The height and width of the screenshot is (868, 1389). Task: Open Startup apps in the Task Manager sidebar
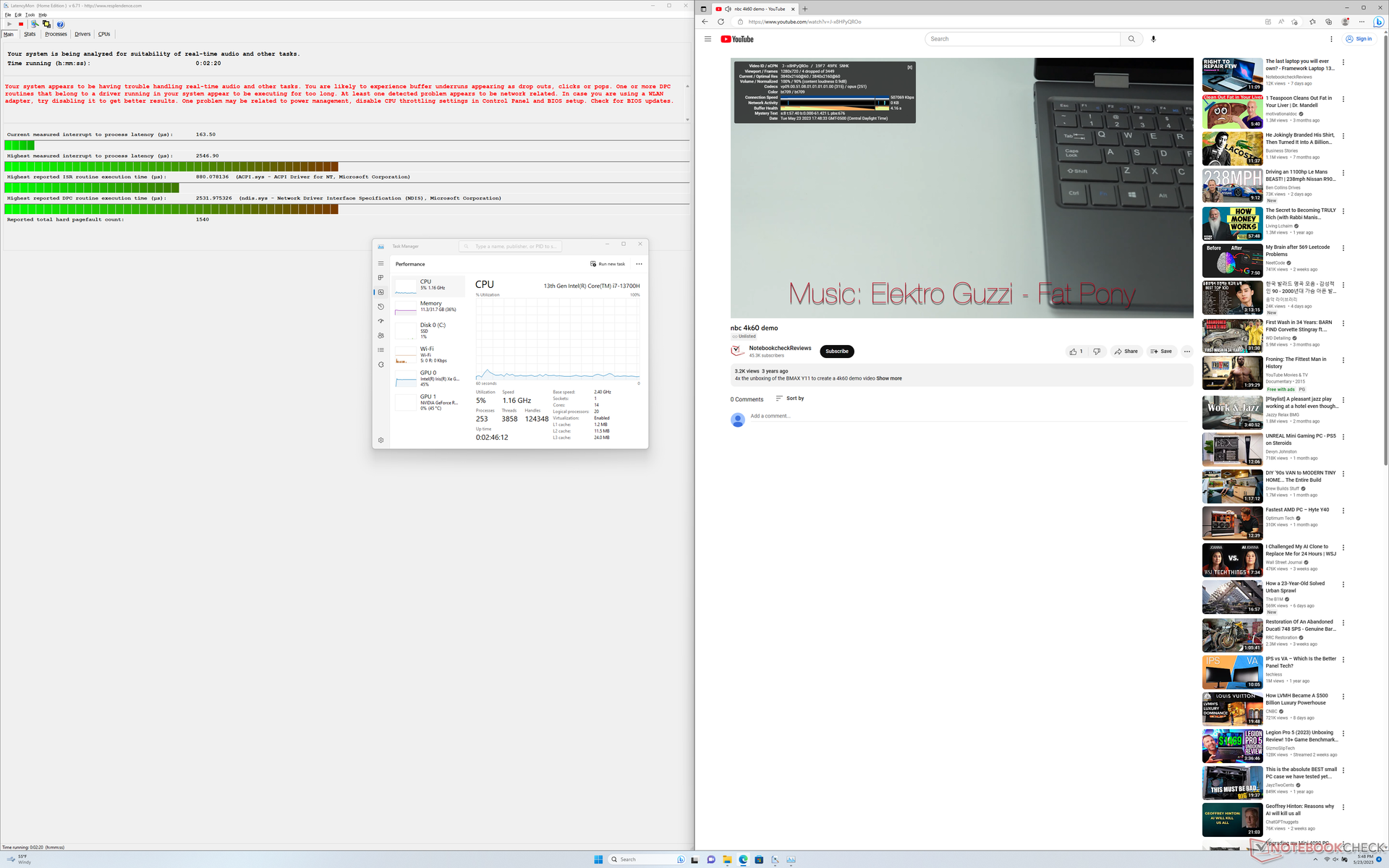(x=381, y=321)
